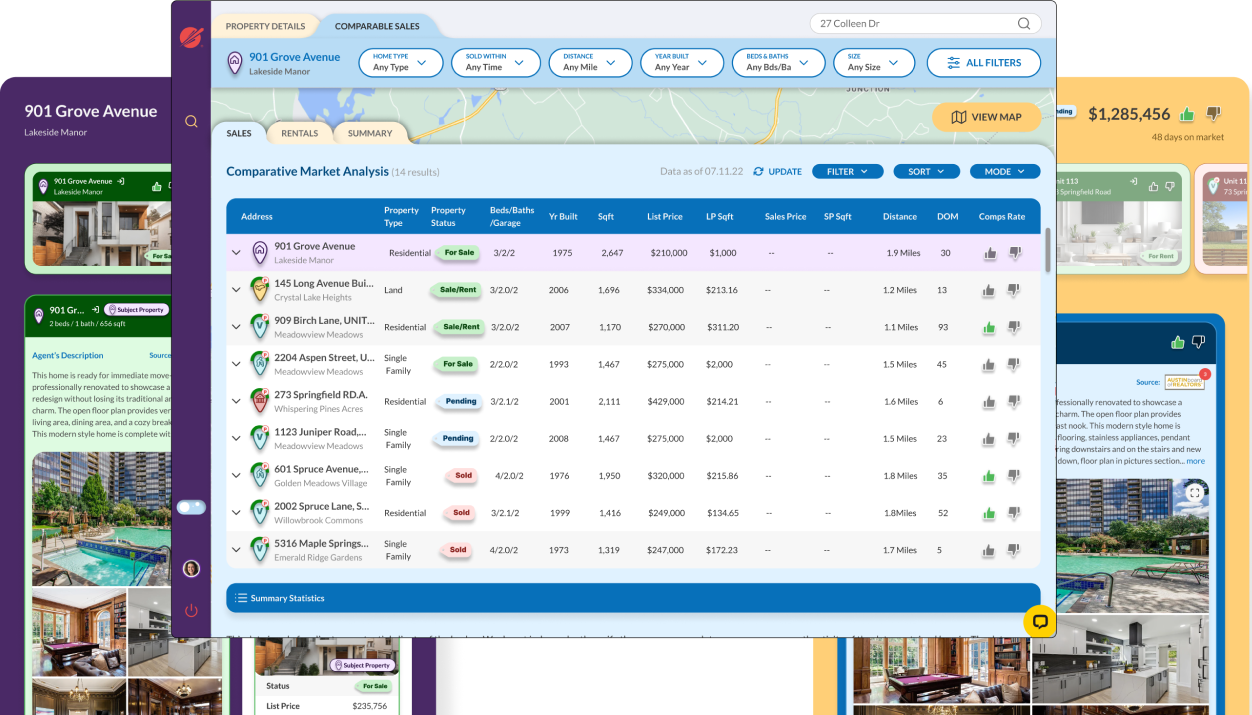The height and width of the screenshot is (715, 1252).
Task: Click the refresh icon next to UPDATE
Action: pyautogui.click(x=760, y=171)
